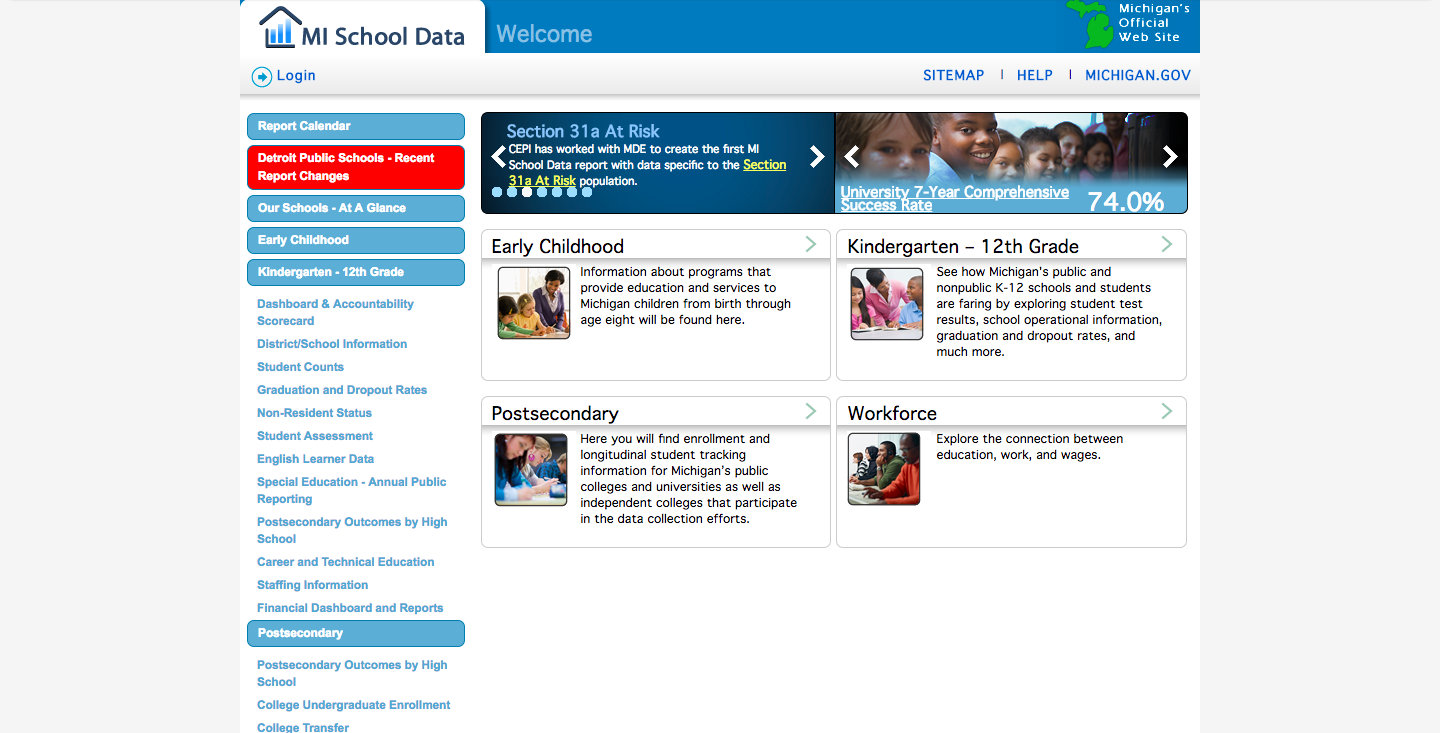This screenshot has width=1440, height=733.
Task: Open Workforce card arrow
Action: (x=1167, y=411)
